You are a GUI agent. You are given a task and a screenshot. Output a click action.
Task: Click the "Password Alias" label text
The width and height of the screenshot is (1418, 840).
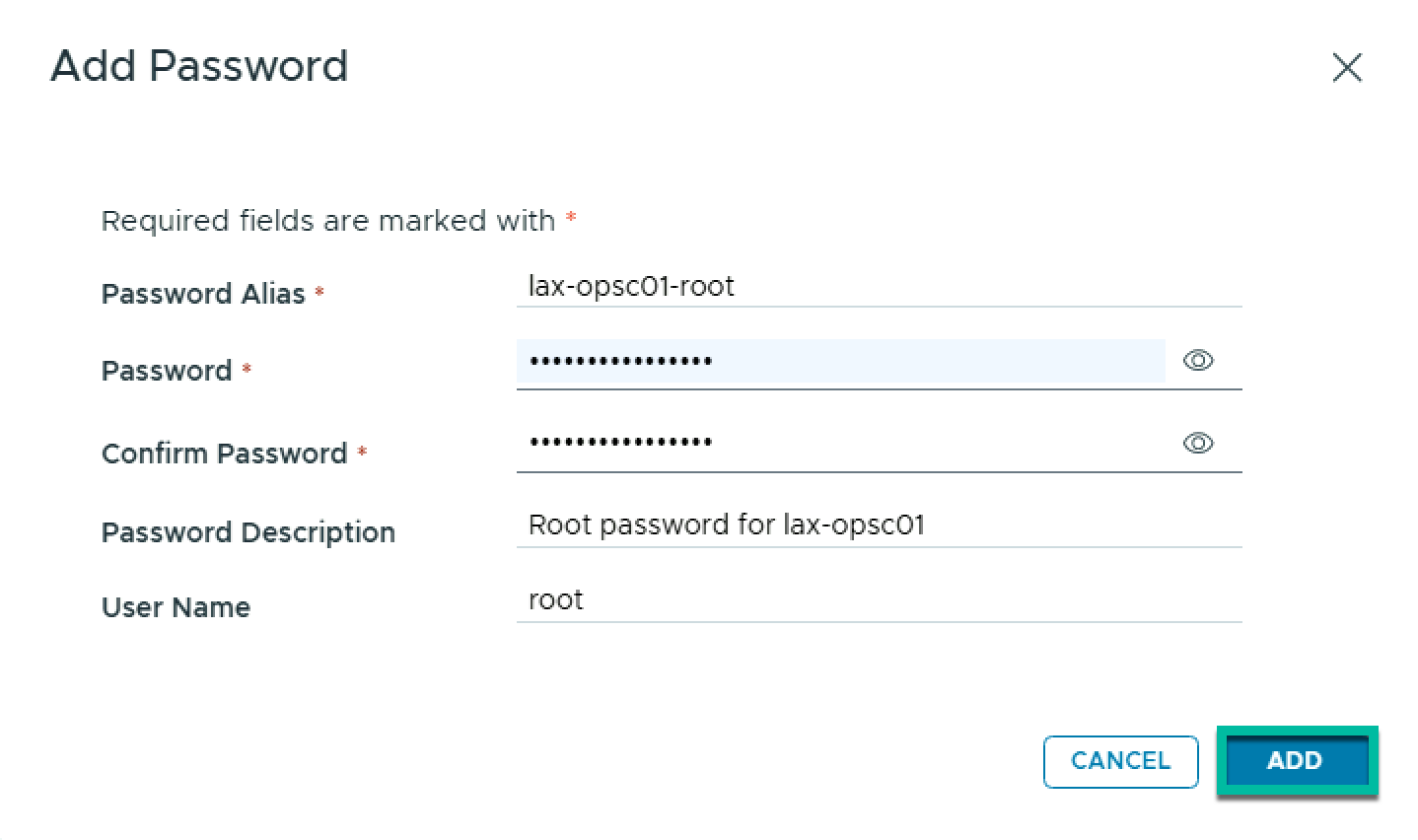tap(203, 294)
